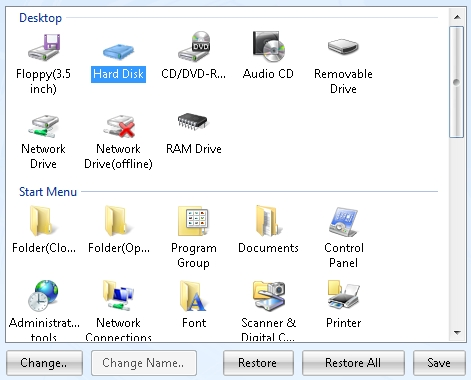471x380 pixels.
Task: Click the scrollbar down arrow
Action: point(457,333)
